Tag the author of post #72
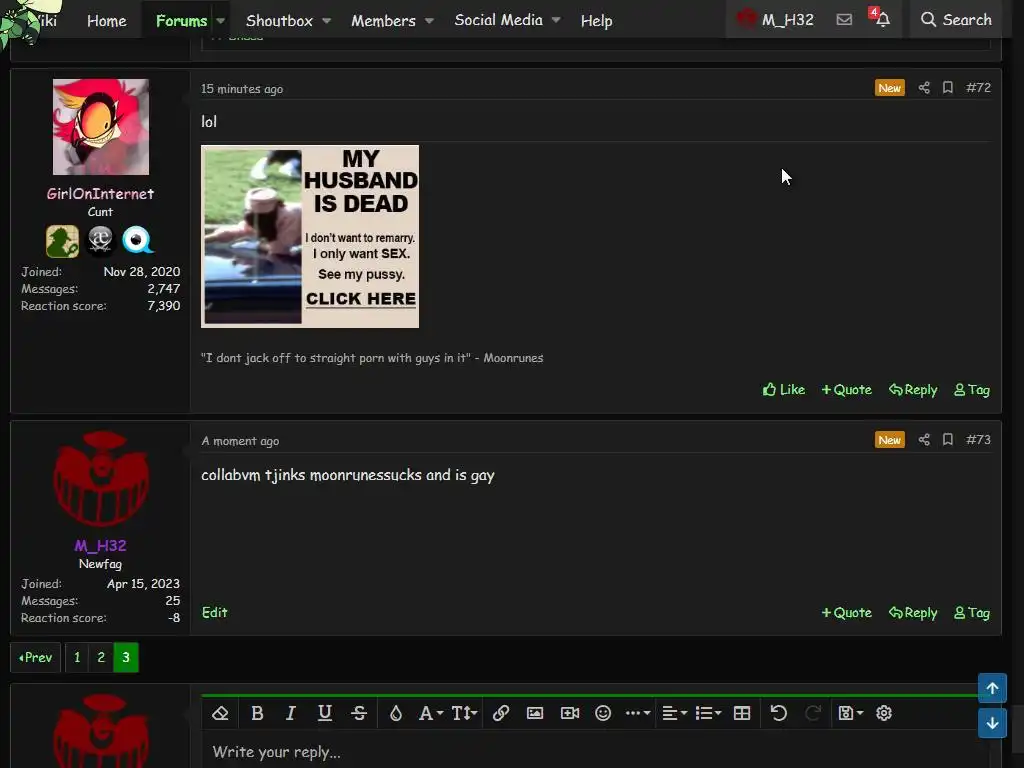The width and height of the screenshot is (1024, 768). [972, 389]
